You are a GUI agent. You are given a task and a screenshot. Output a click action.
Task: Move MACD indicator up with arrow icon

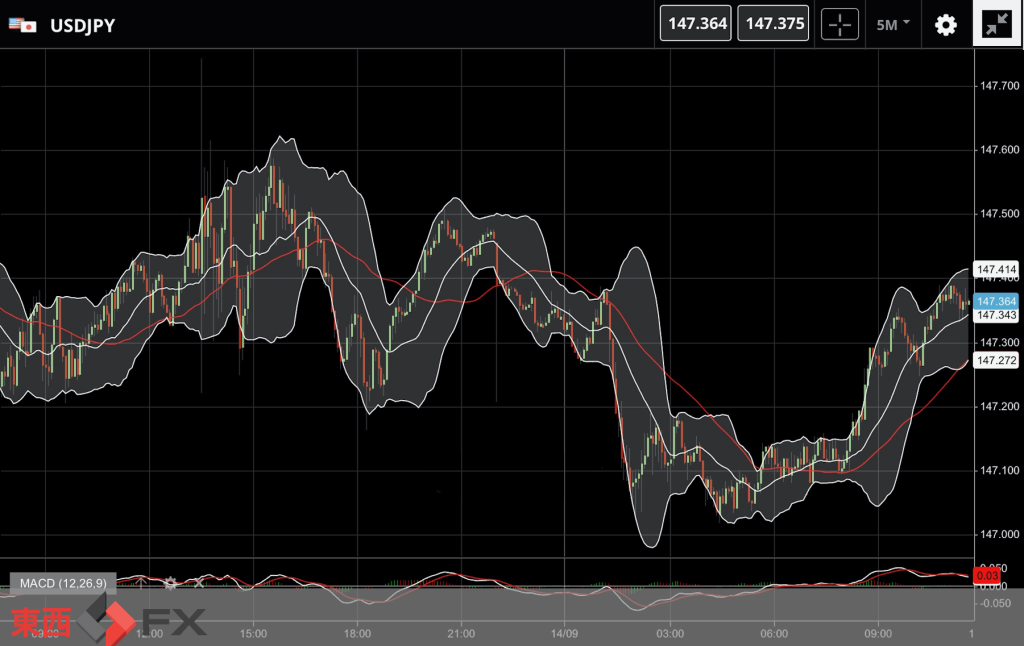point(140,583)
